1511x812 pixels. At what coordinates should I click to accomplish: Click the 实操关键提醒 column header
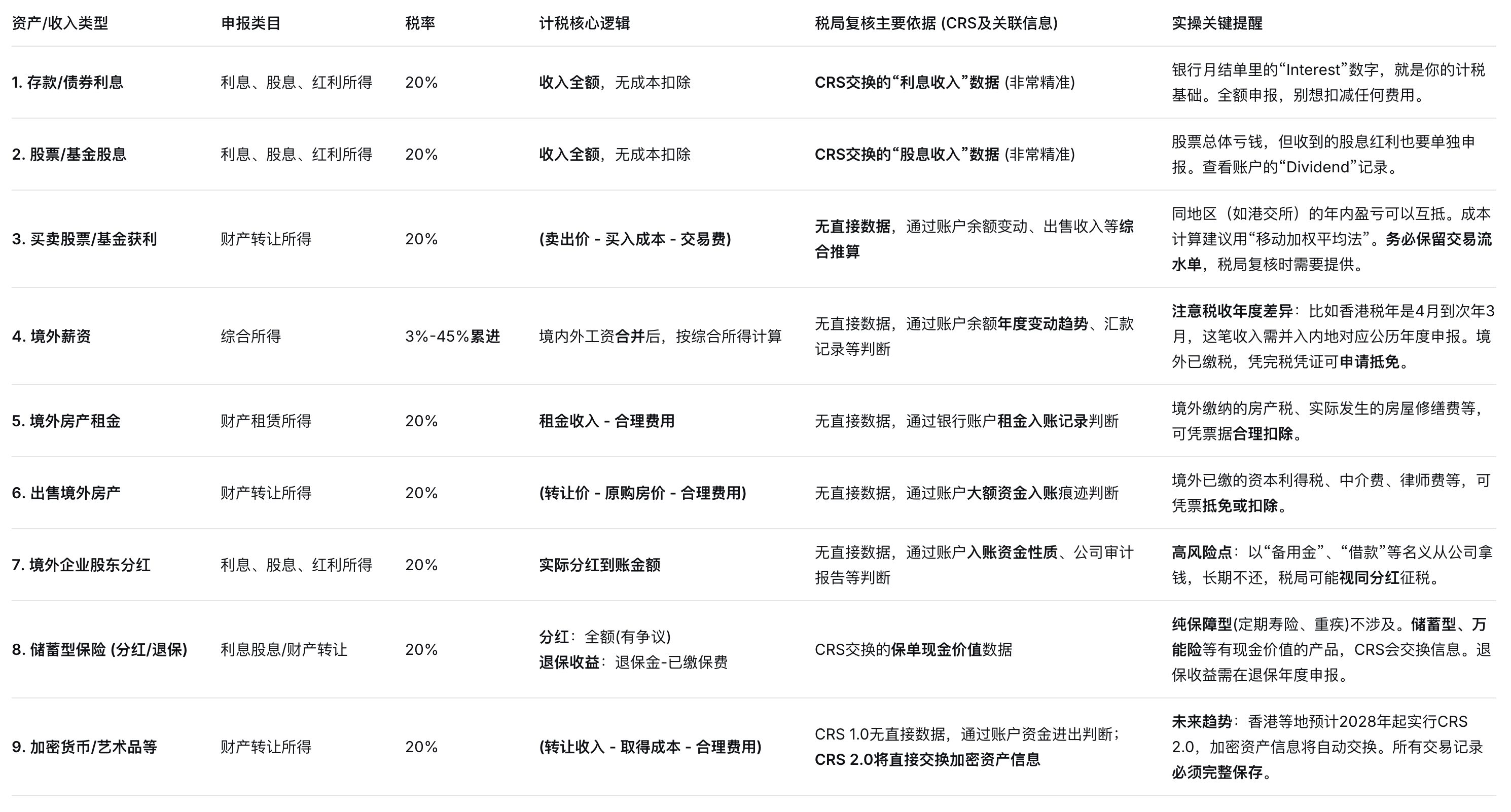tap(1216, 23)
